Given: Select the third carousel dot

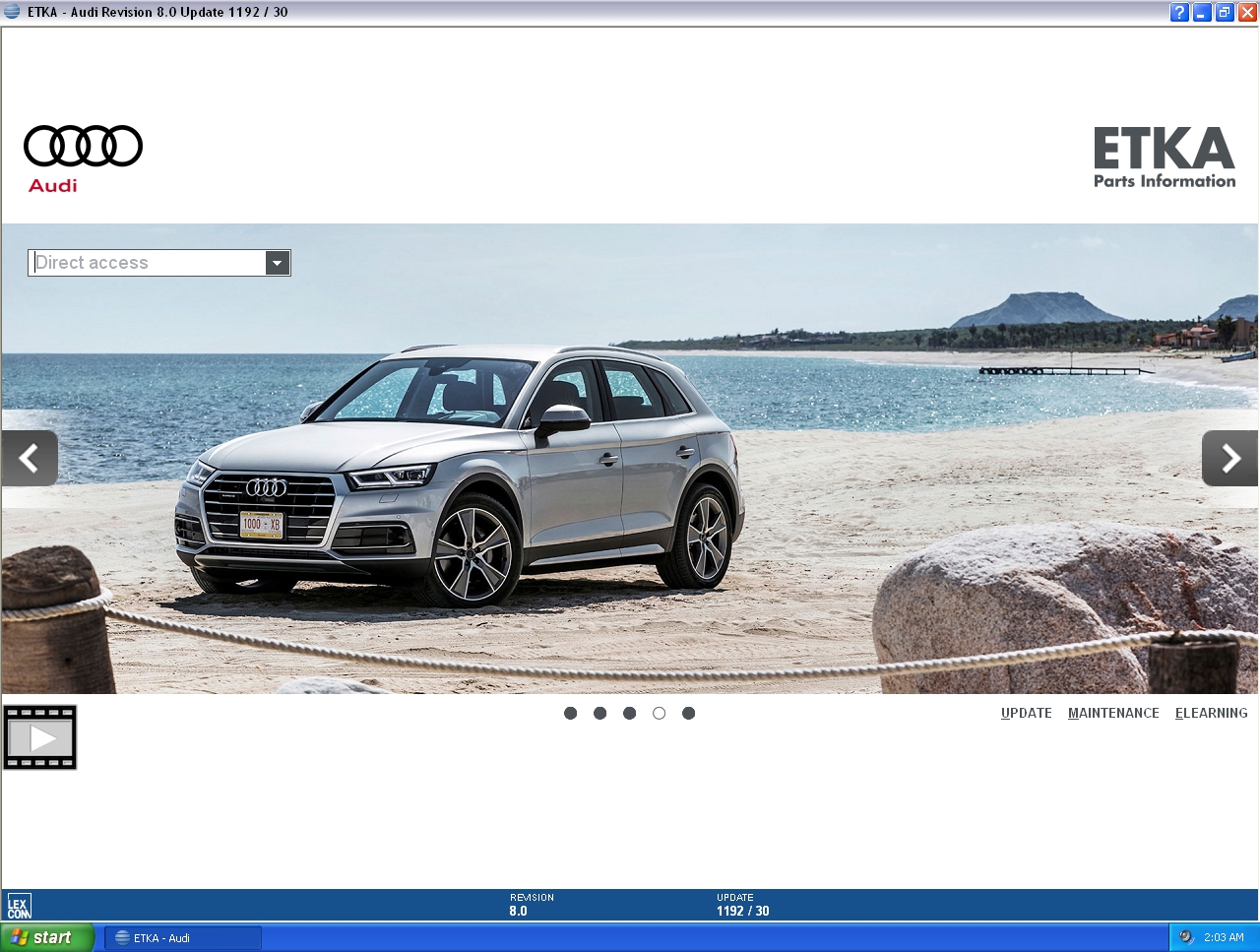Looking at the screenshot, I should coord(629,713).
